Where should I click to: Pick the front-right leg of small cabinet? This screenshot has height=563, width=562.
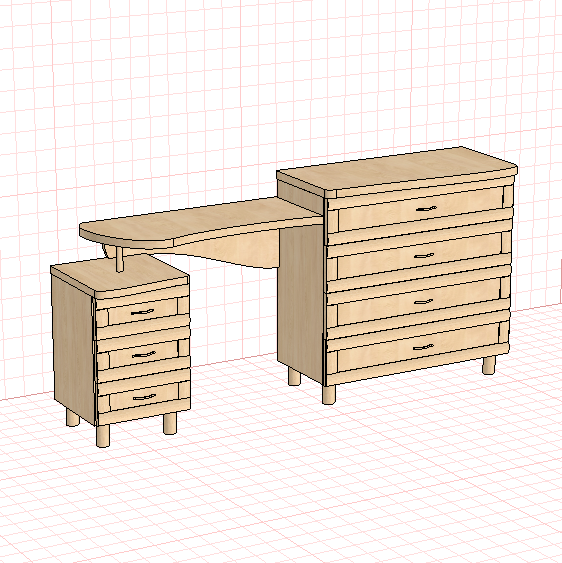pos(170,424)
